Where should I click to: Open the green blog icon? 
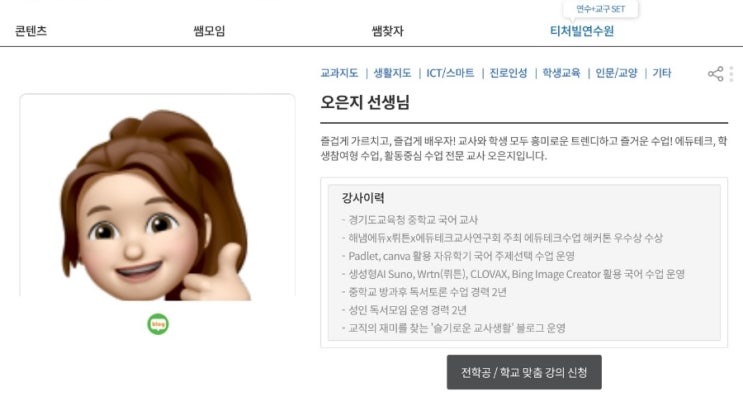[158, 324]
